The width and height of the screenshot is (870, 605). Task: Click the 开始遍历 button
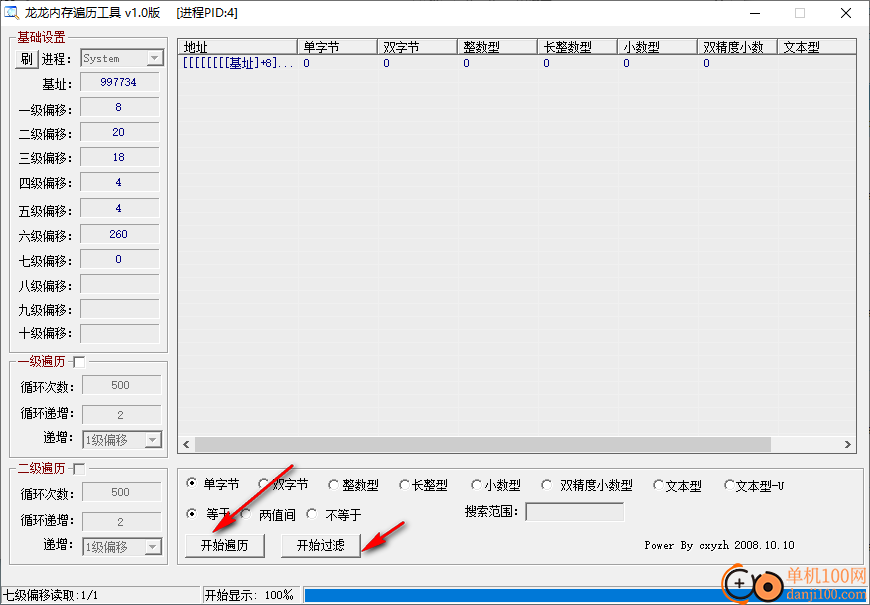tap(225, 546)
